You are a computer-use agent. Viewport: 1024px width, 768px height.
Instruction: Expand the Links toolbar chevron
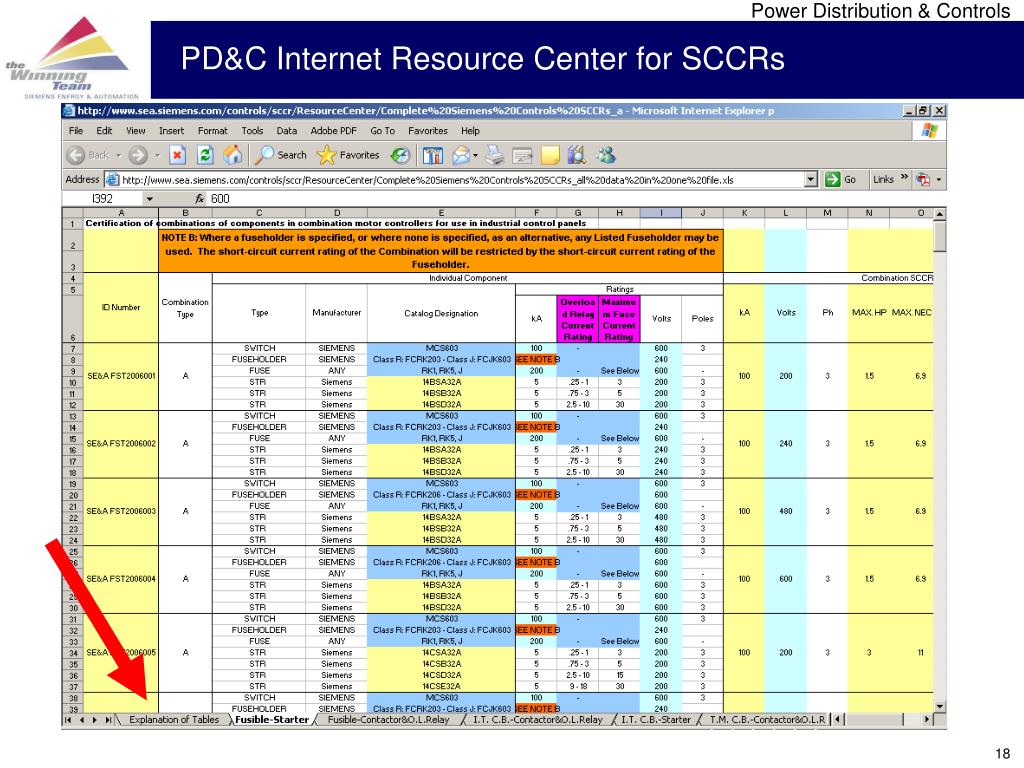coord(904,177)
